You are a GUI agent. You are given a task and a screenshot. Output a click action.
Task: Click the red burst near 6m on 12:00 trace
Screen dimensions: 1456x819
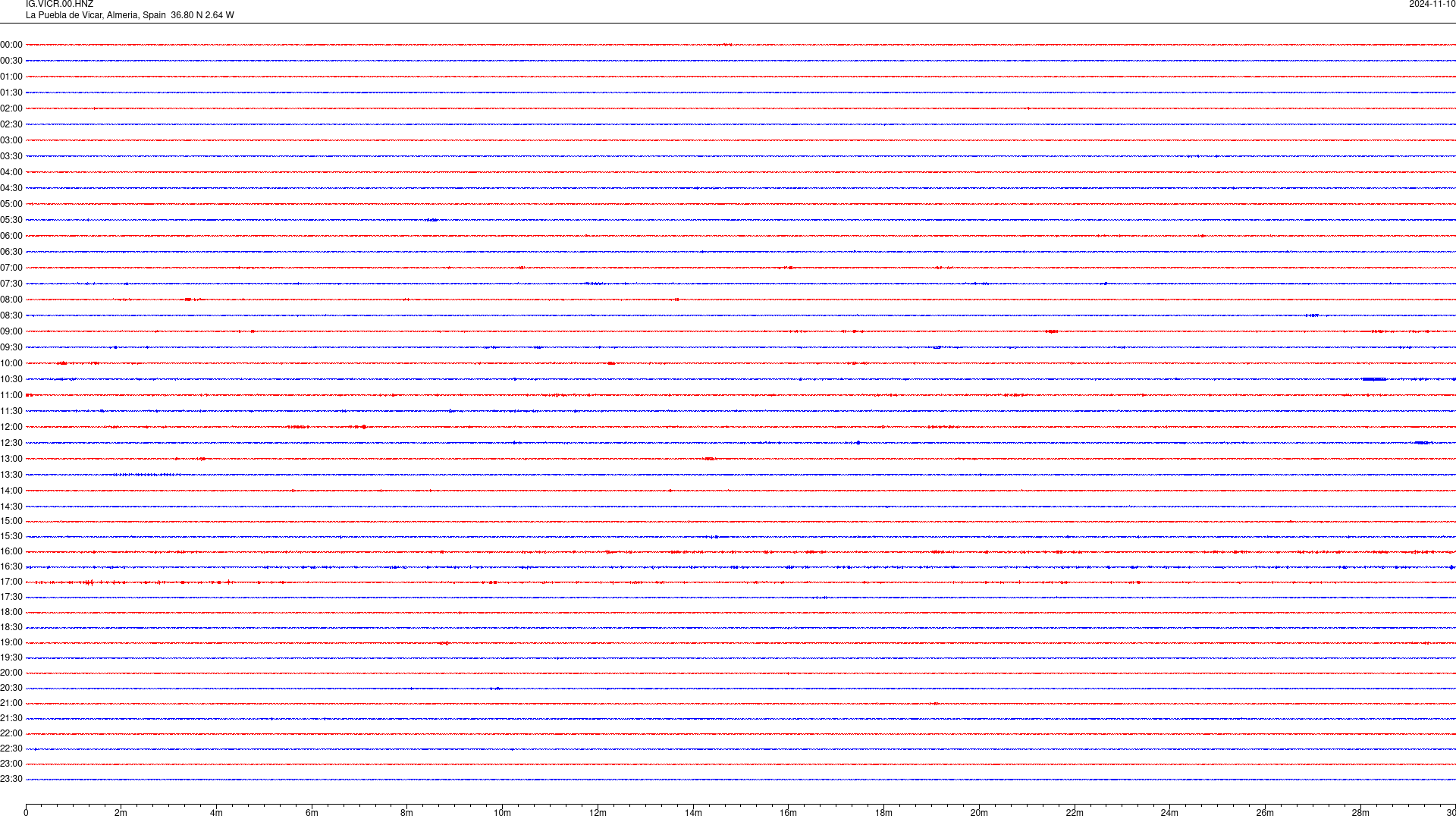(299, 427)
